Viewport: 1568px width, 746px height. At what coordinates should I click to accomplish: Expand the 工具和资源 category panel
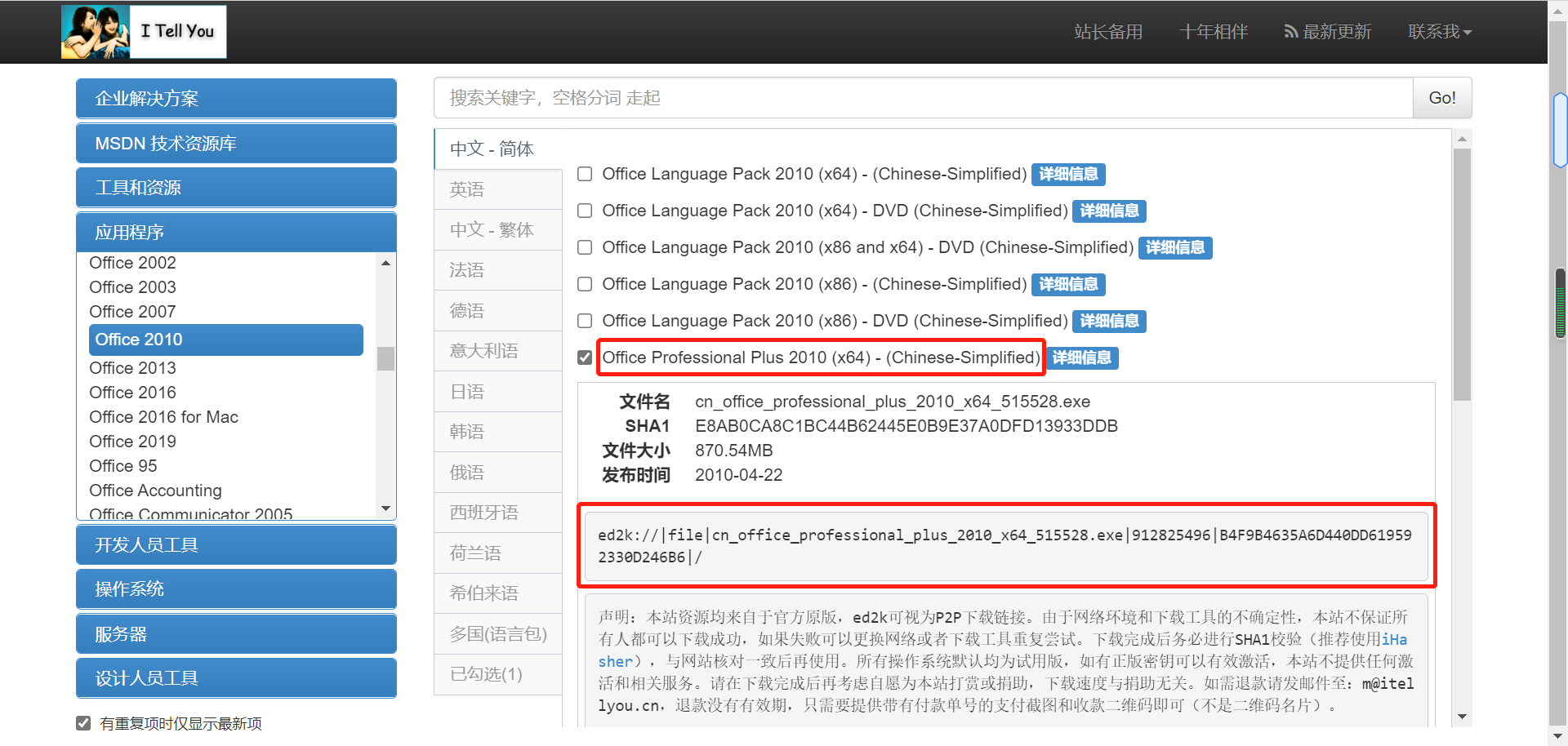click(236, 188)
